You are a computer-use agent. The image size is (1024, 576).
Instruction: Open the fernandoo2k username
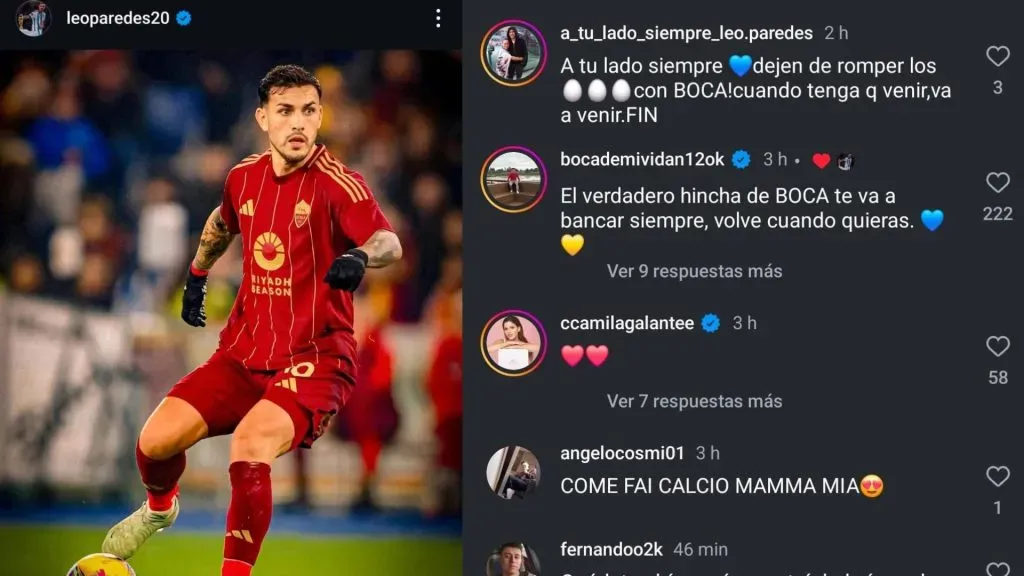[x=611, y=549]
